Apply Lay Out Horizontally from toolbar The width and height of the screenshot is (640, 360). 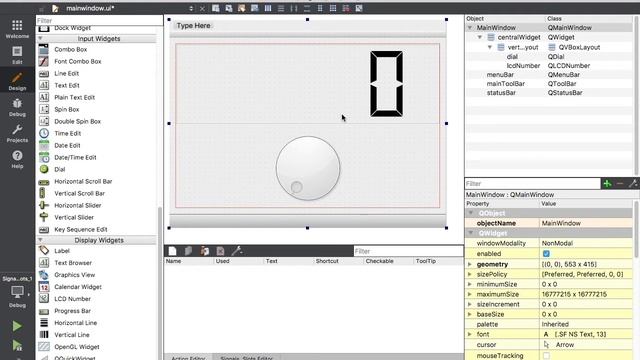point(268,8)
